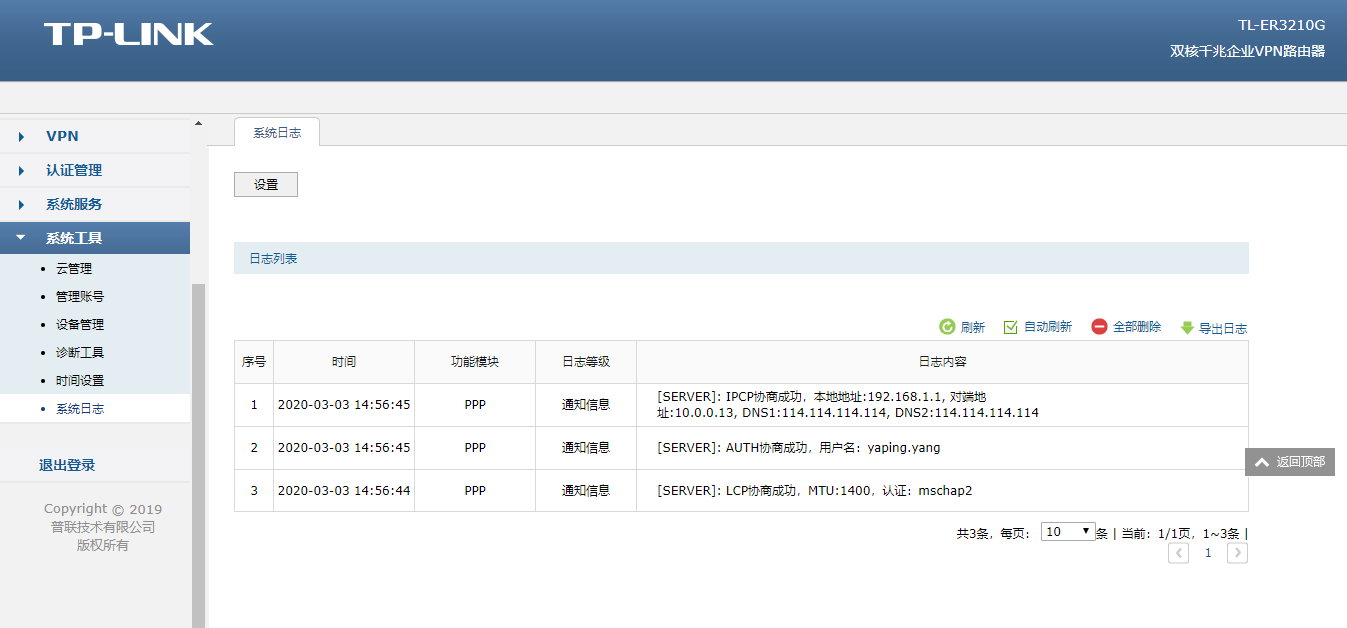Click PPP module cell in row 3
This screenshot has height=628, width=1347.
(475, 491)
